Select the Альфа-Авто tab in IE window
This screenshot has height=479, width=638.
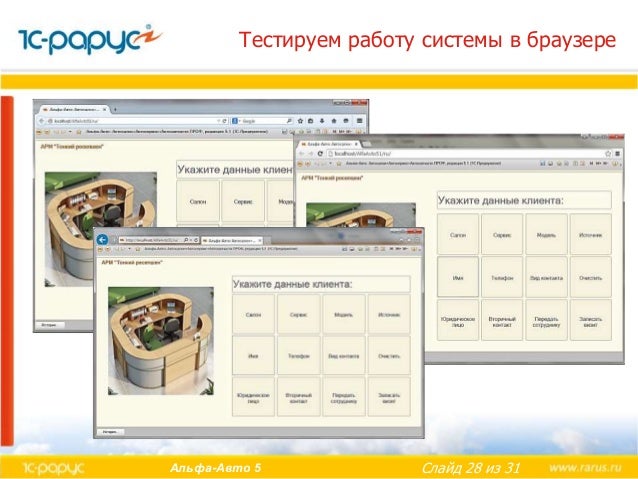230,241
